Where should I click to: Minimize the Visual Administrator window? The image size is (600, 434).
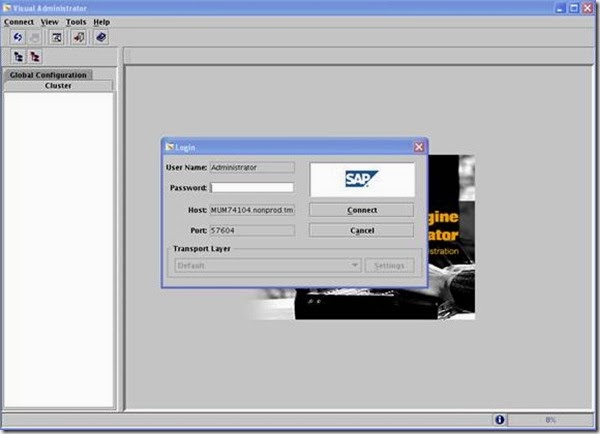(x=560, y=8)
